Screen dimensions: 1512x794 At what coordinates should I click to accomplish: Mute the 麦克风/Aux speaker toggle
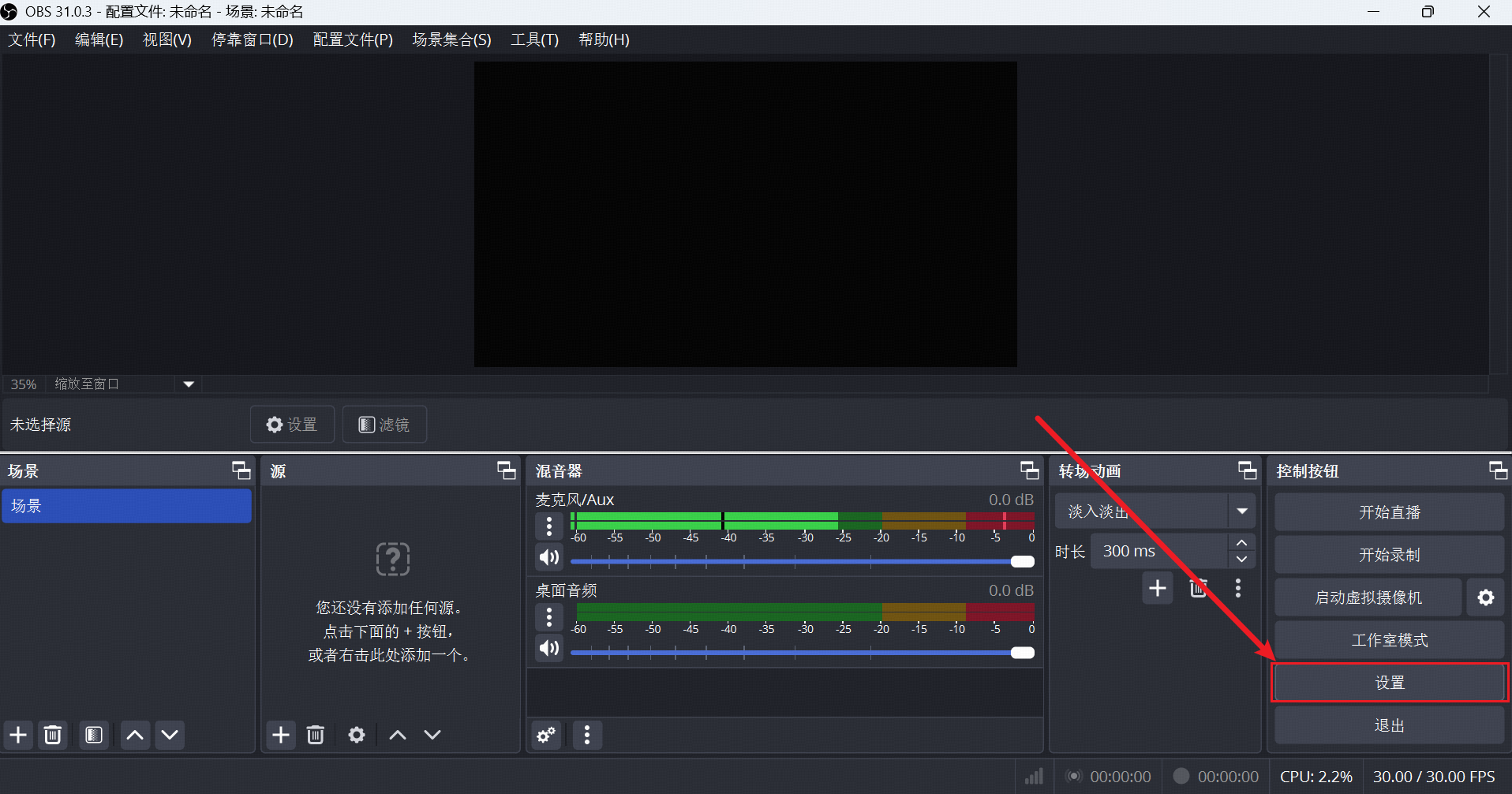tap(549, 557)
